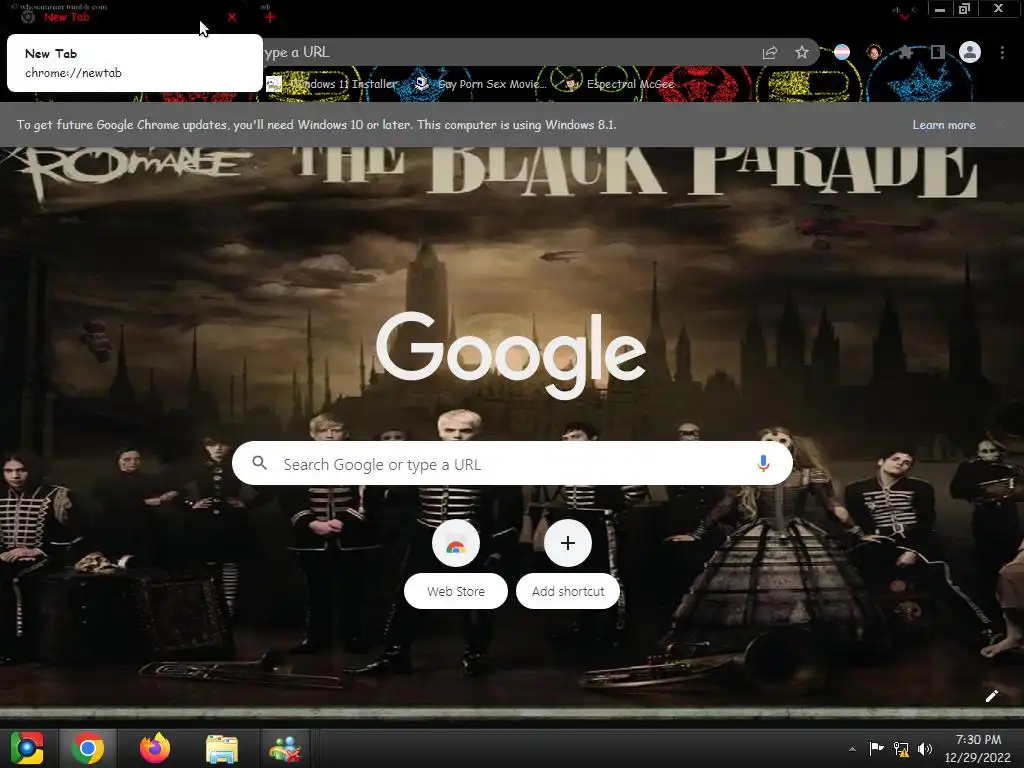Click the Google search box
The image size is (1024, 768).
click(x=512, y=464)
